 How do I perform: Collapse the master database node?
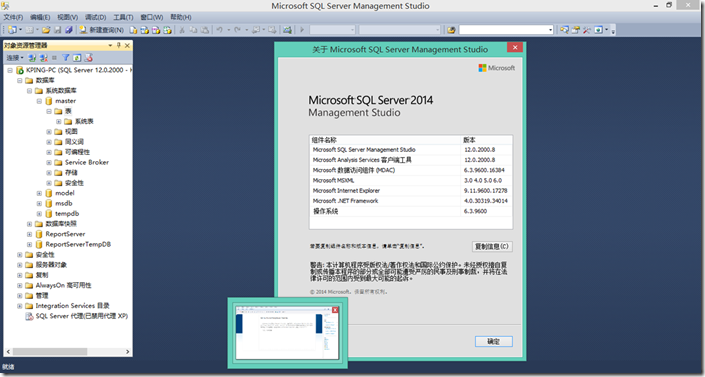pos(39,101)
